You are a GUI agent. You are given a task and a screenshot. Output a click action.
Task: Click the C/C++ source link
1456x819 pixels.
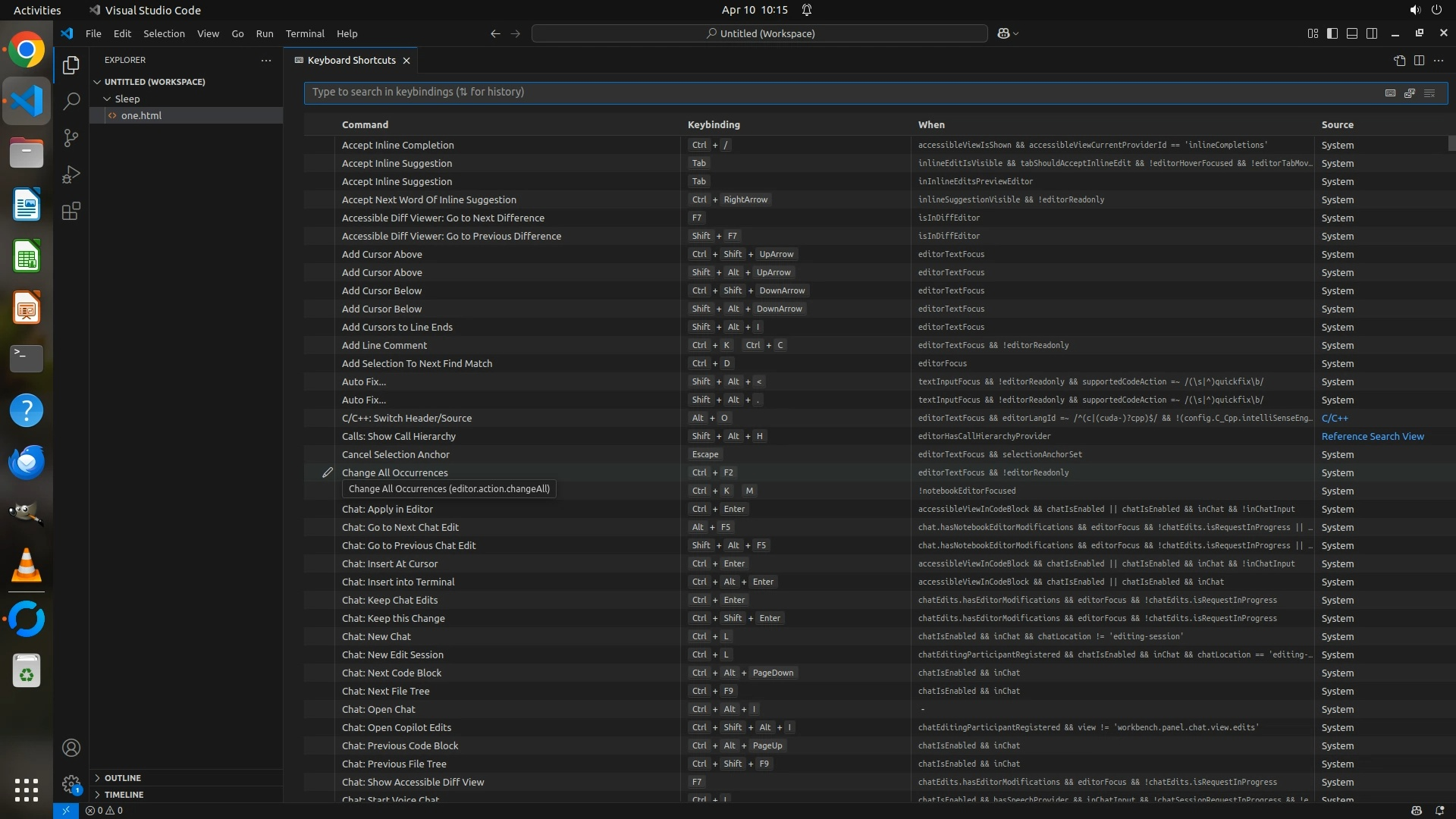pos(1334,418)
